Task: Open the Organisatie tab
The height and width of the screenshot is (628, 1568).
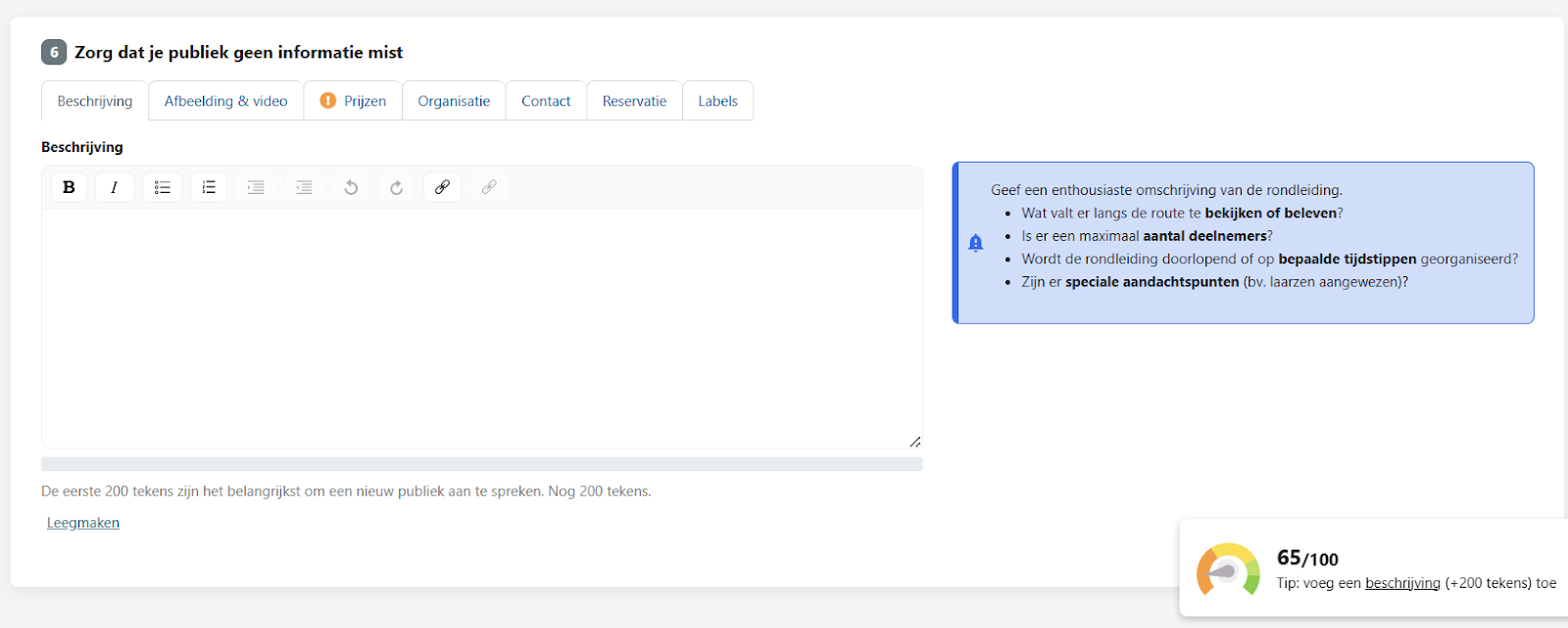Action: tap(454, 101)
